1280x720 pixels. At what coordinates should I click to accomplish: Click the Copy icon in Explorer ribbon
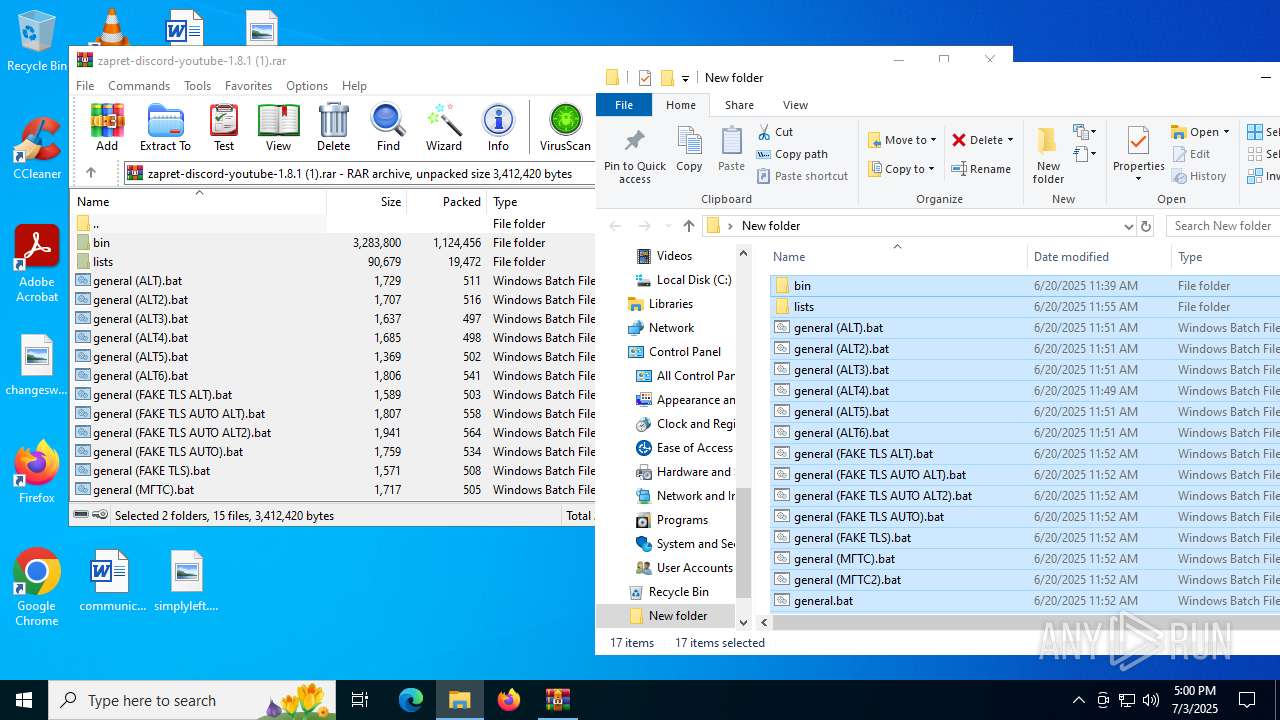click(x=689, y=149)
